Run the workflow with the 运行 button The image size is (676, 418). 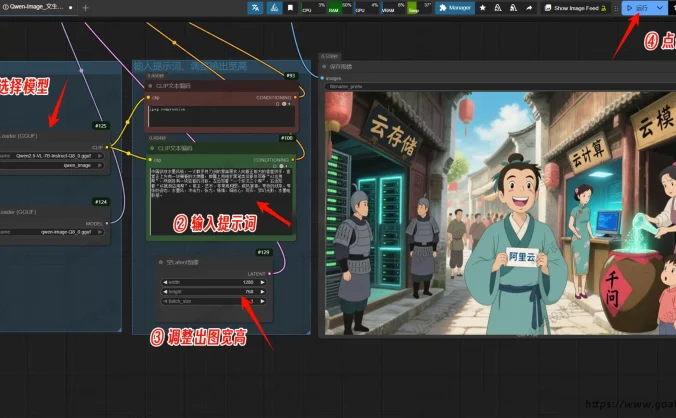point(638,8)
